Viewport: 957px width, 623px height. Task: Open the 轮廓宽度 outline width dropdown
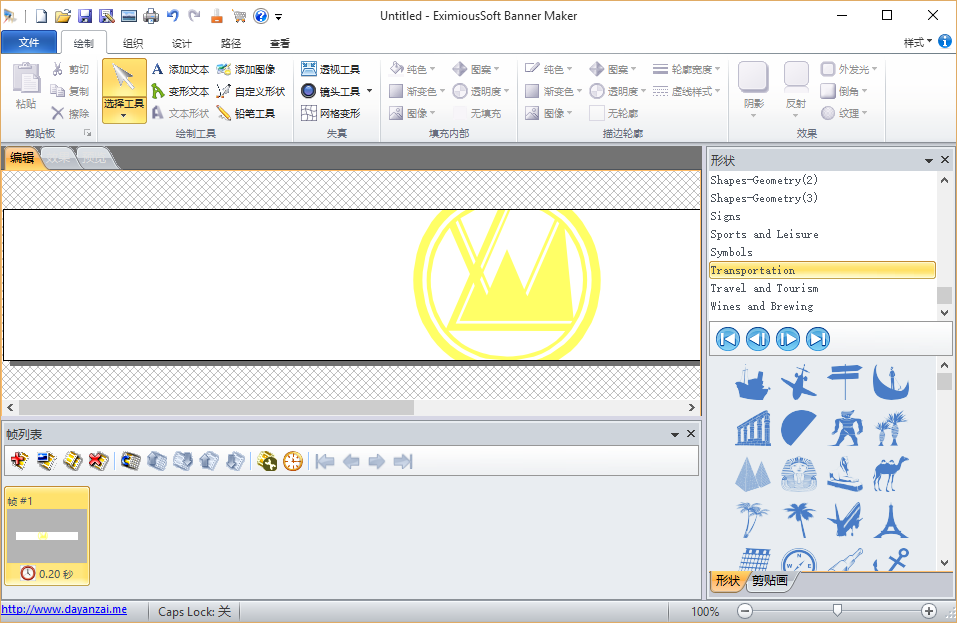(x=687, y=69)
